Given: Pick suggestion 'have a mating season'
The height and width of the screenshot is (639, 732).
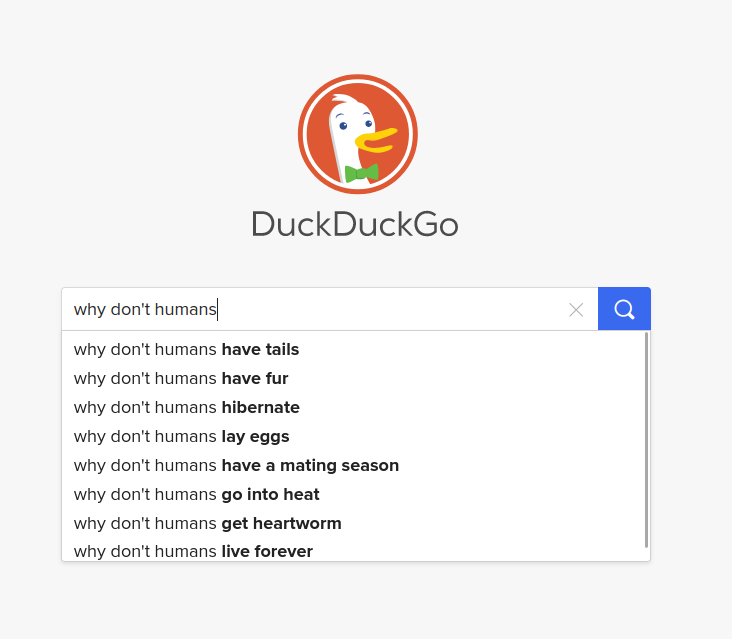Looking at the screenshot, I should (x=353, y=465).
